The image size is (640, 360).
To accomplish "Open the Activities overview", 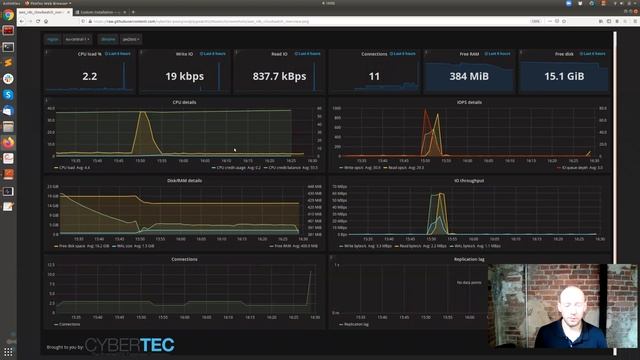I will [10, 3].
